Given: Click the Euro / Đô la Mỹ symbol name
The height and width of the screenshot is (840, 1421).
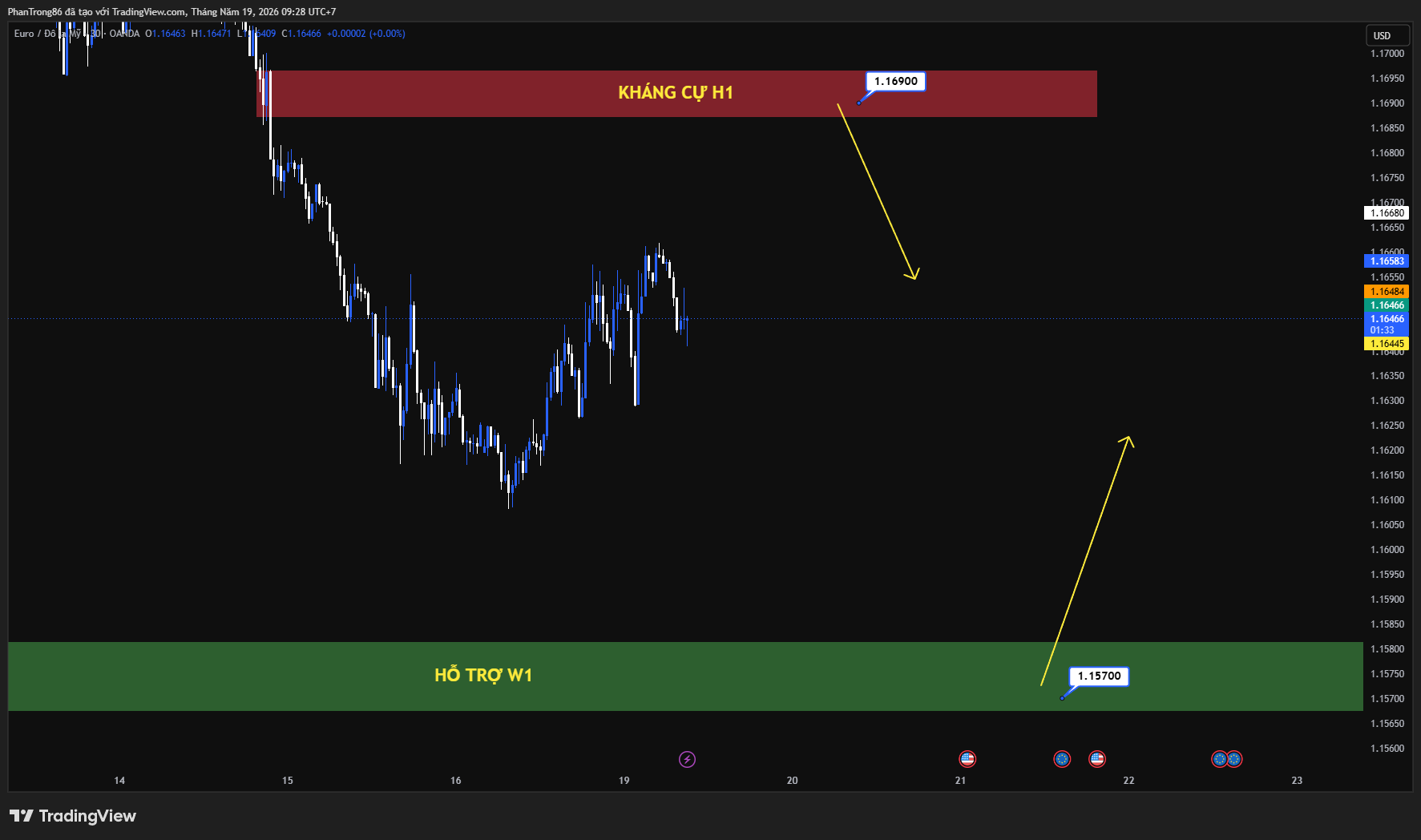Looking at the screenshot, I should [x=47, y=34].
